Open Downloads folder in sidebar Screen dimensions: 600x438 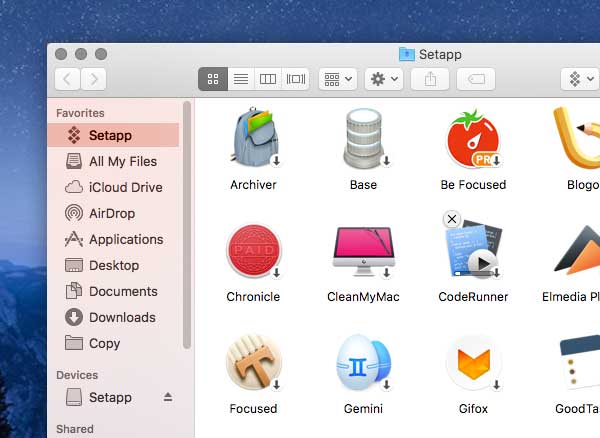pyautogui.click(x=113, y=317)
